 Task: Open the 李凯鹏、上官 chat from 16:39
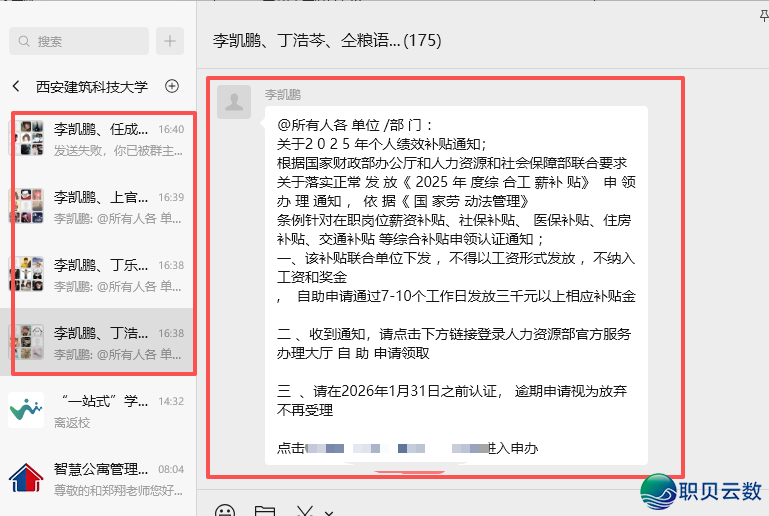[x=100, y=207]
